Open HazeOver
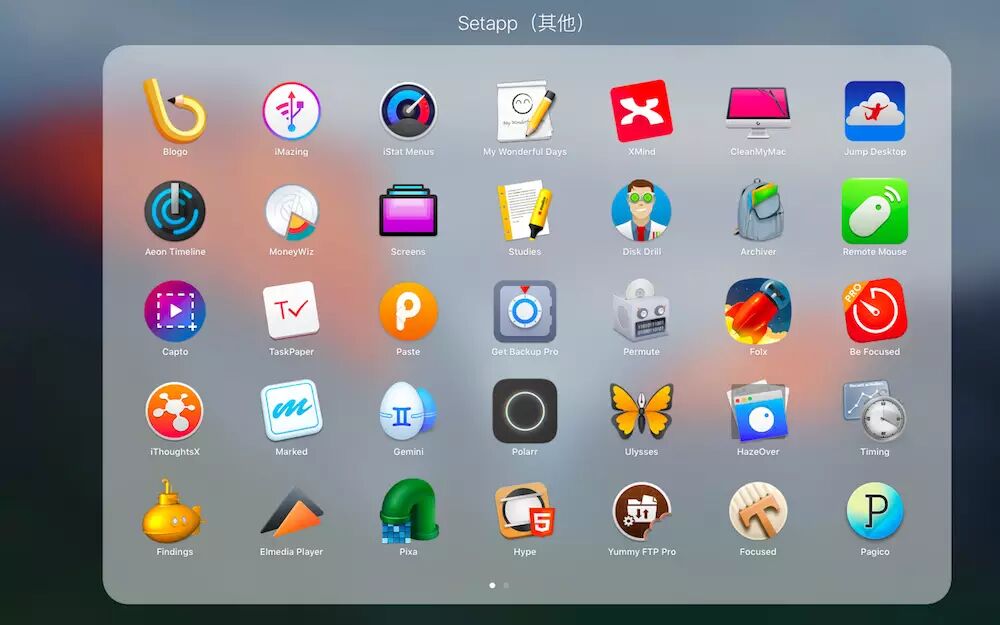This screenshot has width=1000, height=625. [758, 411]
